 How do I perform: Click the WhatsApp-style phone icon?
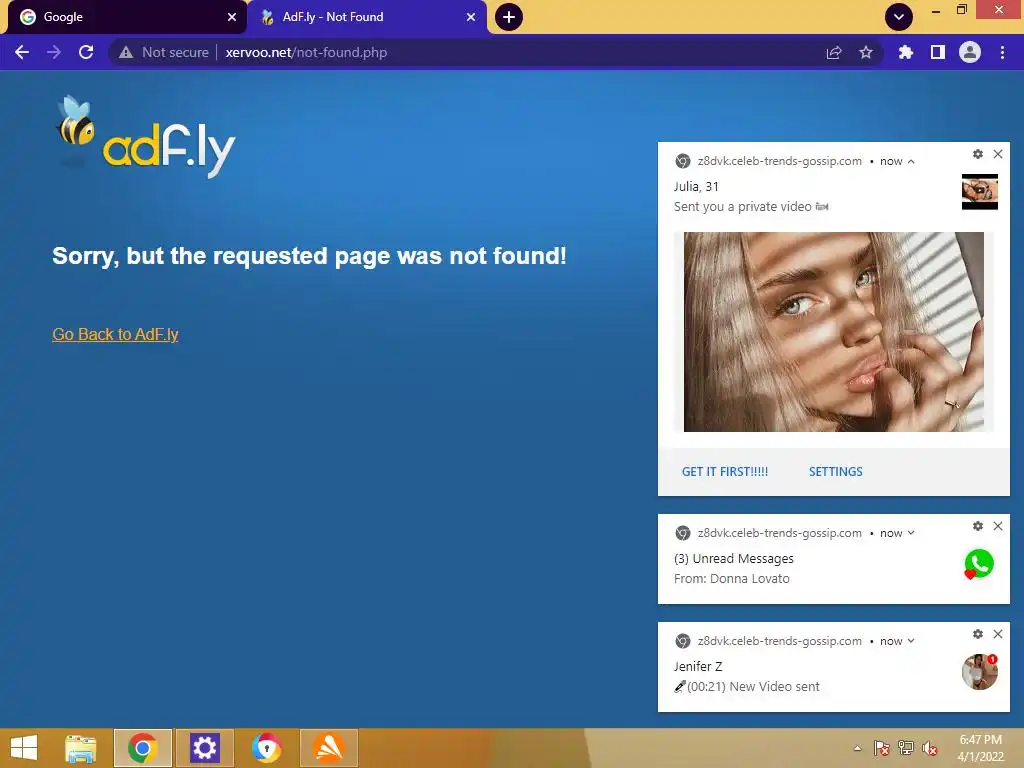(x=979, y=564)
